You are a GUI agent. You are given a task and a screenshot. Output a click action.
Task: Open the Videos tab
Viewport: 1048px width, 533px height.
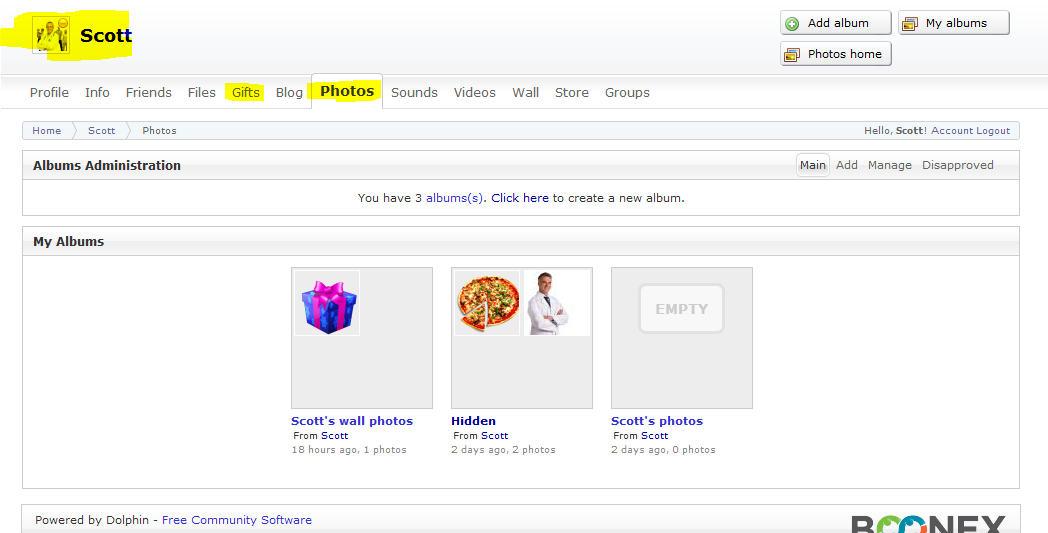(474, 93)
